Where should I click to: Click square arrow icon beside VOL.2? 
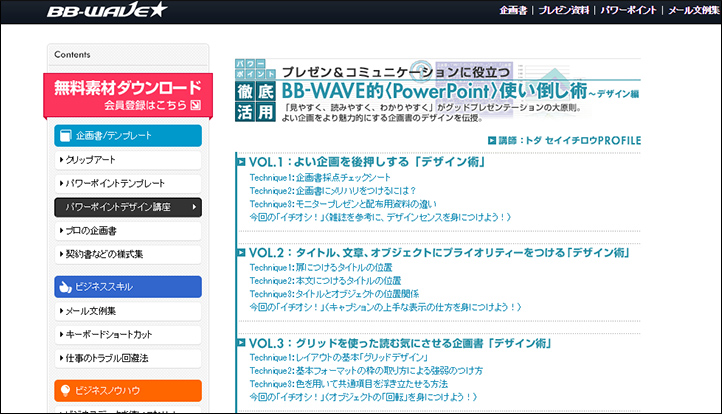coord(241,252)
